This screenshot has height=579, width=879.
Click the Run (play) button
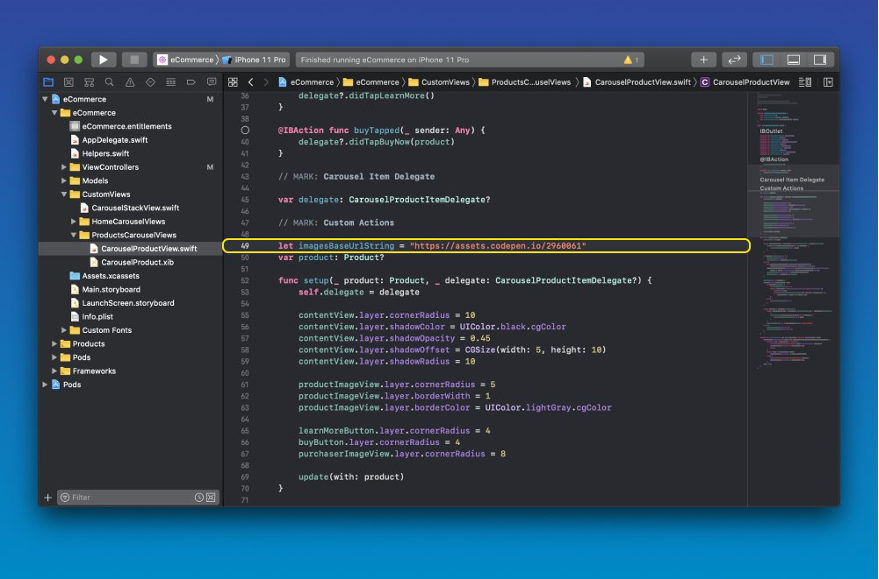(x=103, y=60)
